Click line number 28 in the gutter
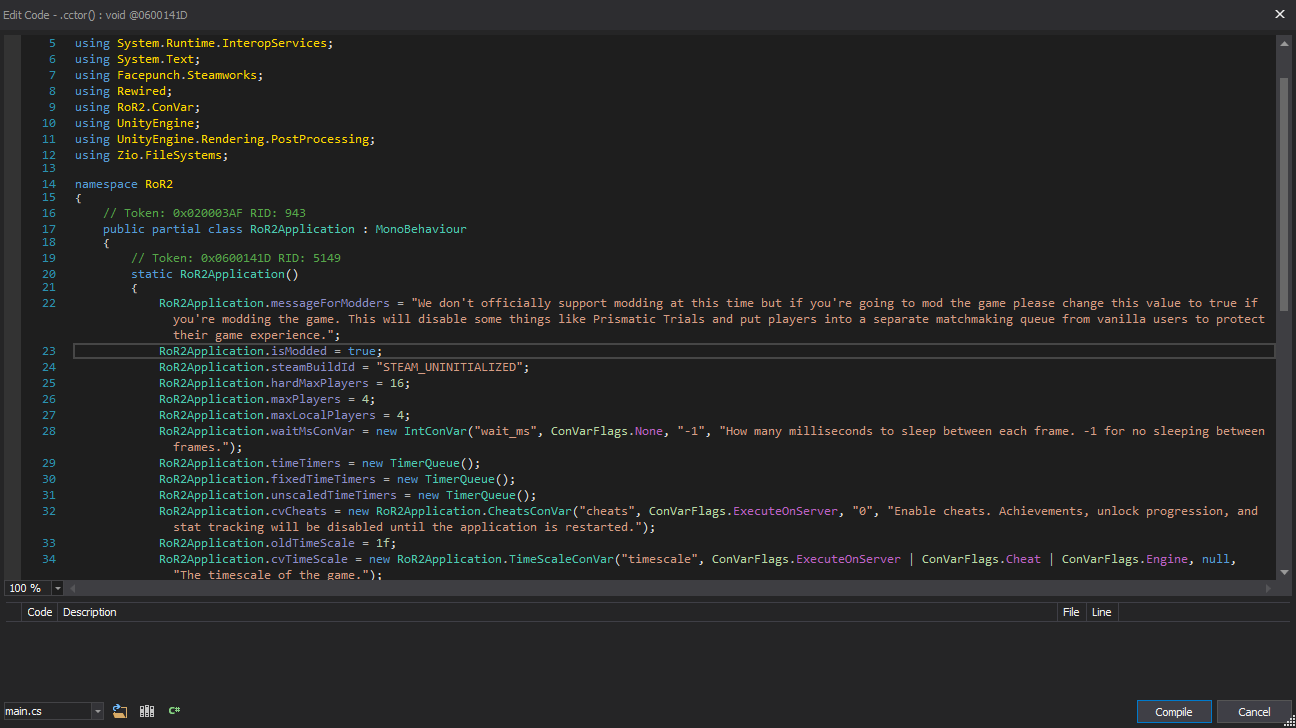The image size is (1296, 728). [49, 431]
